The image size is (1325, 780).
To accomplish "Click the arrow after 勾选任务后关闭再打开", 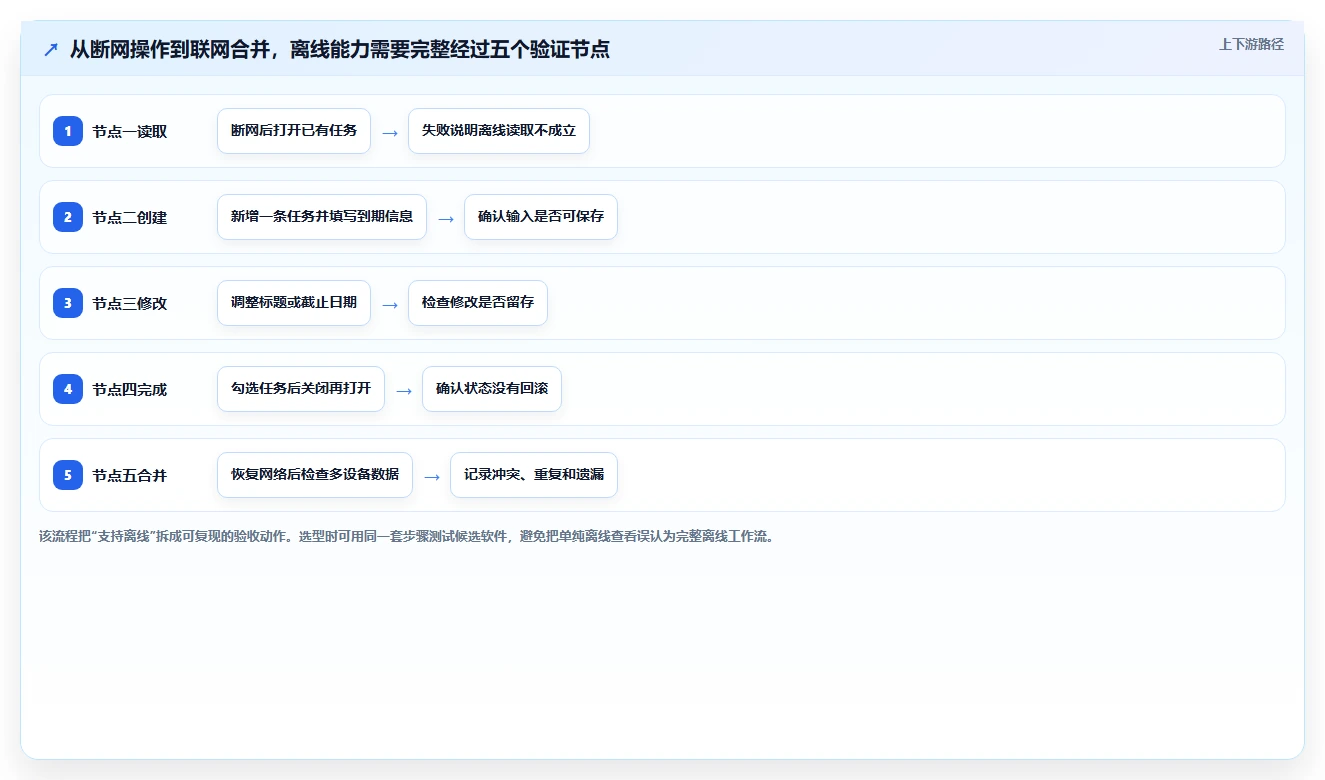I will (404, 390).
